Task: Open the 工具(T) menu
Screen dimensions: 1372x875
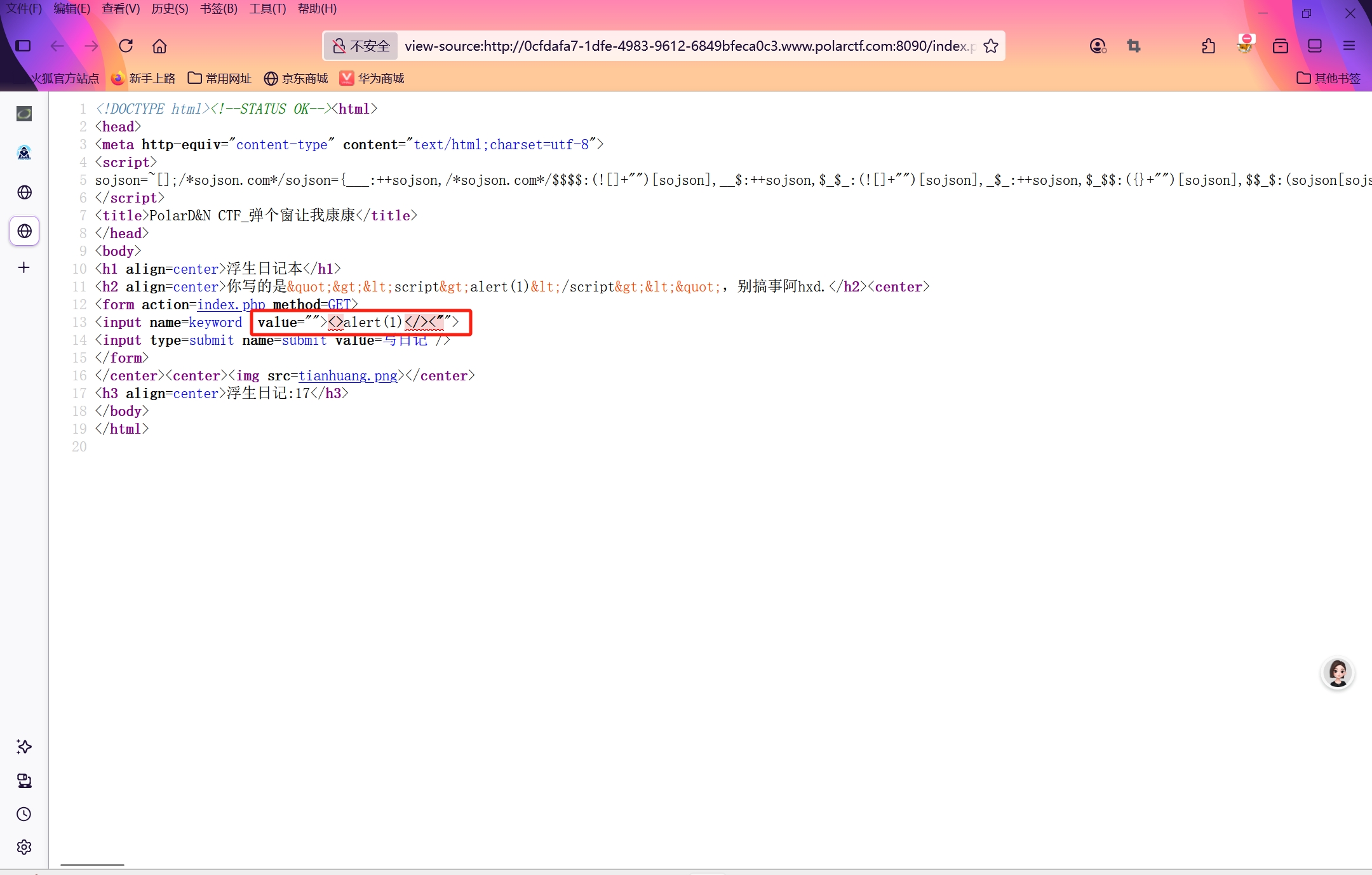Action: tap(267, 9)
